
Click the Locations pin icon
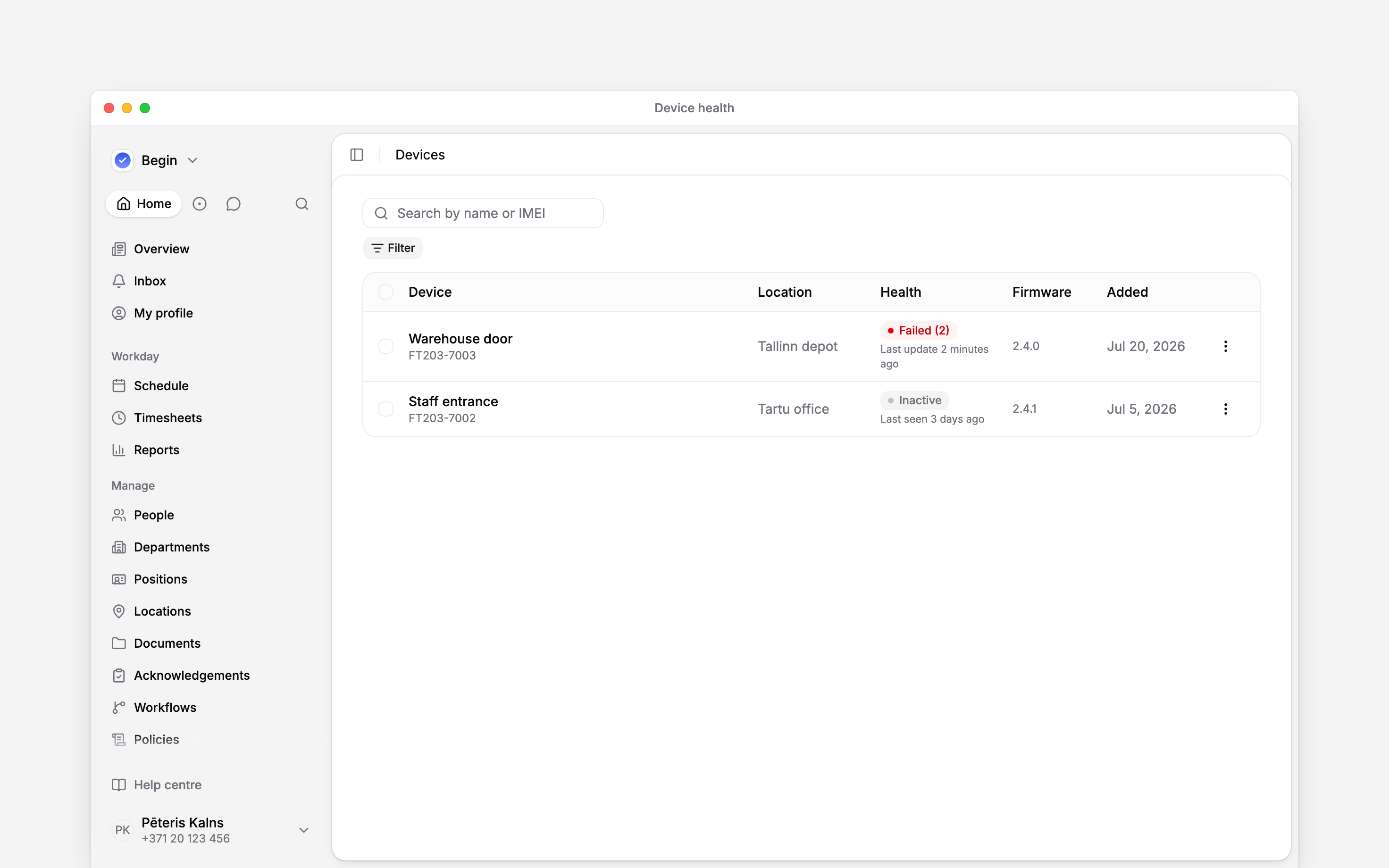coord(119,611)
